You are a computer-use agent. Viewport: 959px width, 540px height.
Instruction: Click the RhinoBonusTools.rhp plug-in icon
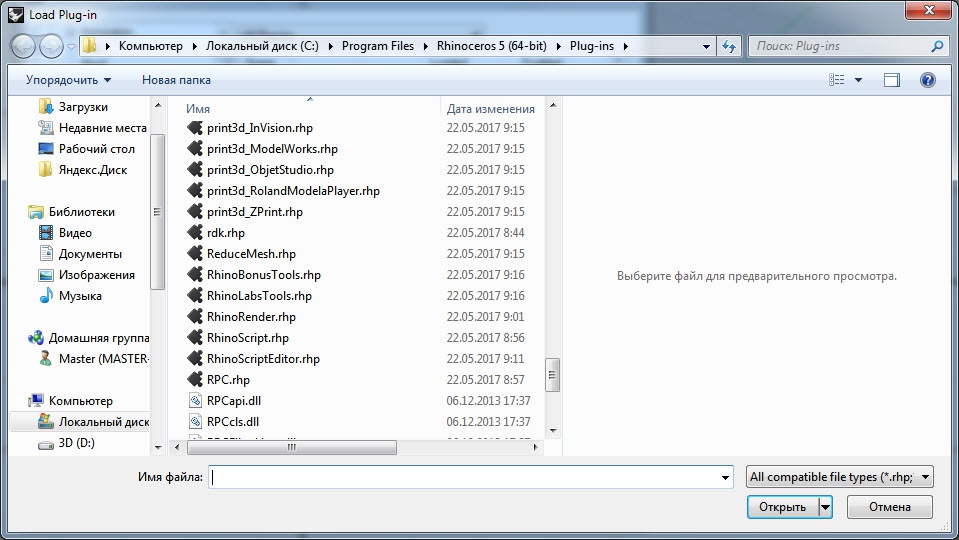[x=194, y=275]
